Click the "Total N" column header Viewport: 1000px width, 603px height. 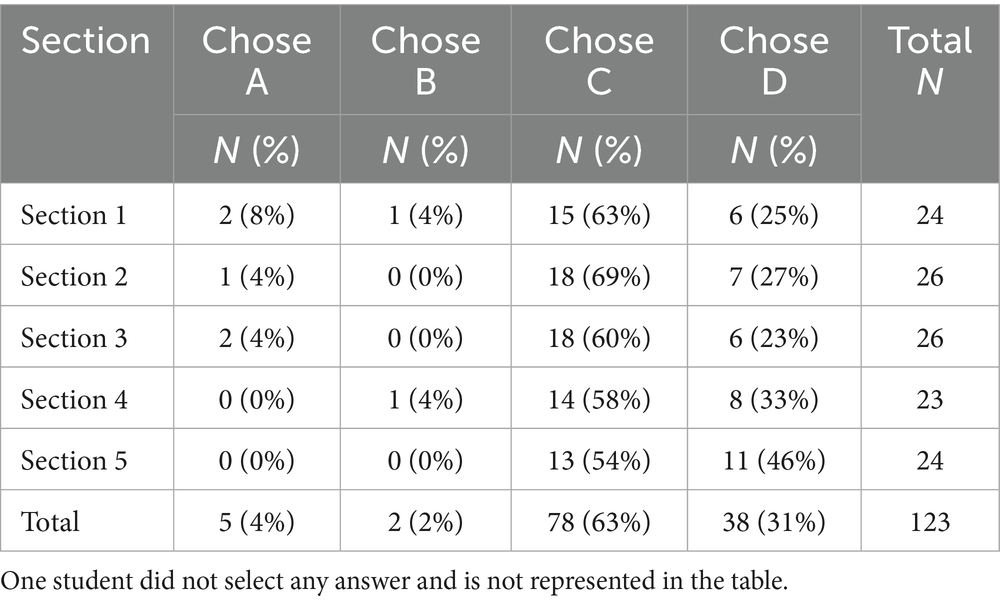[929, 62]
